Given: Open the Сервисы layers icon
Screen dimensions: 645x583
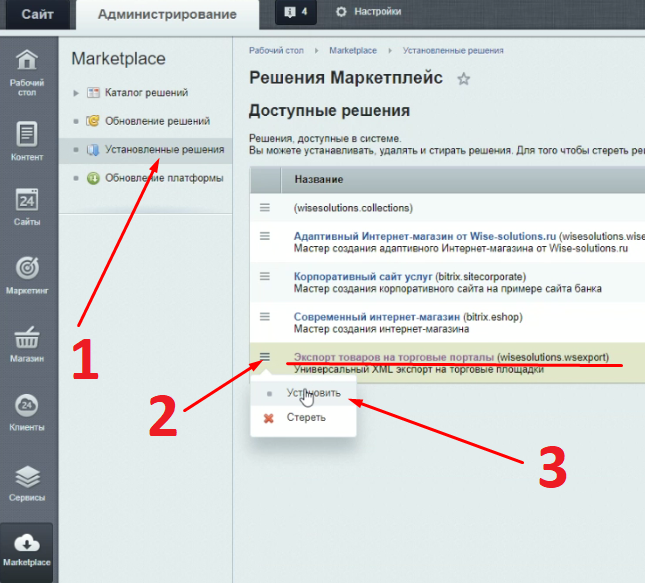Looking at the screenshot, I should [27, 476].
